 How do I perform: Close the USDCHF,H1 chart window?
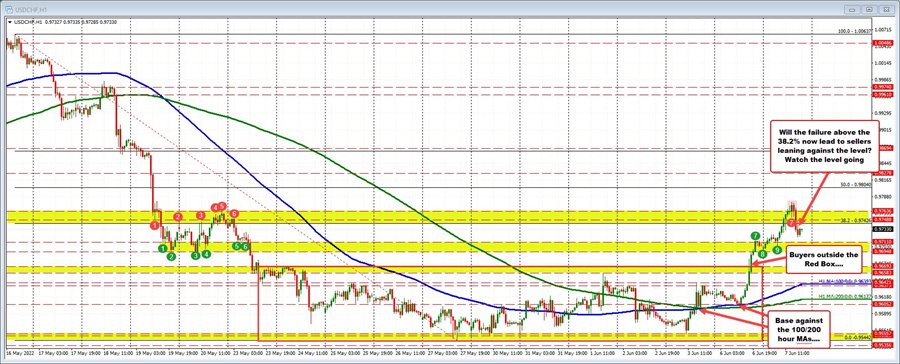[x=887, y=10]
